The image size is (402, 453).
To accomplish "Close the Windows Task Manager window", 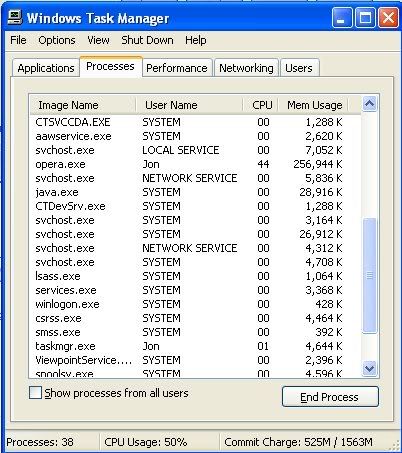I will [388, 18].
